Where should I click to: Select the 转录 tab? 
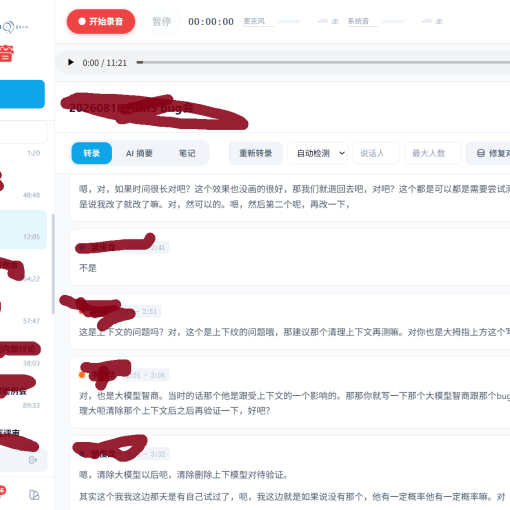[x=92, y=153]
